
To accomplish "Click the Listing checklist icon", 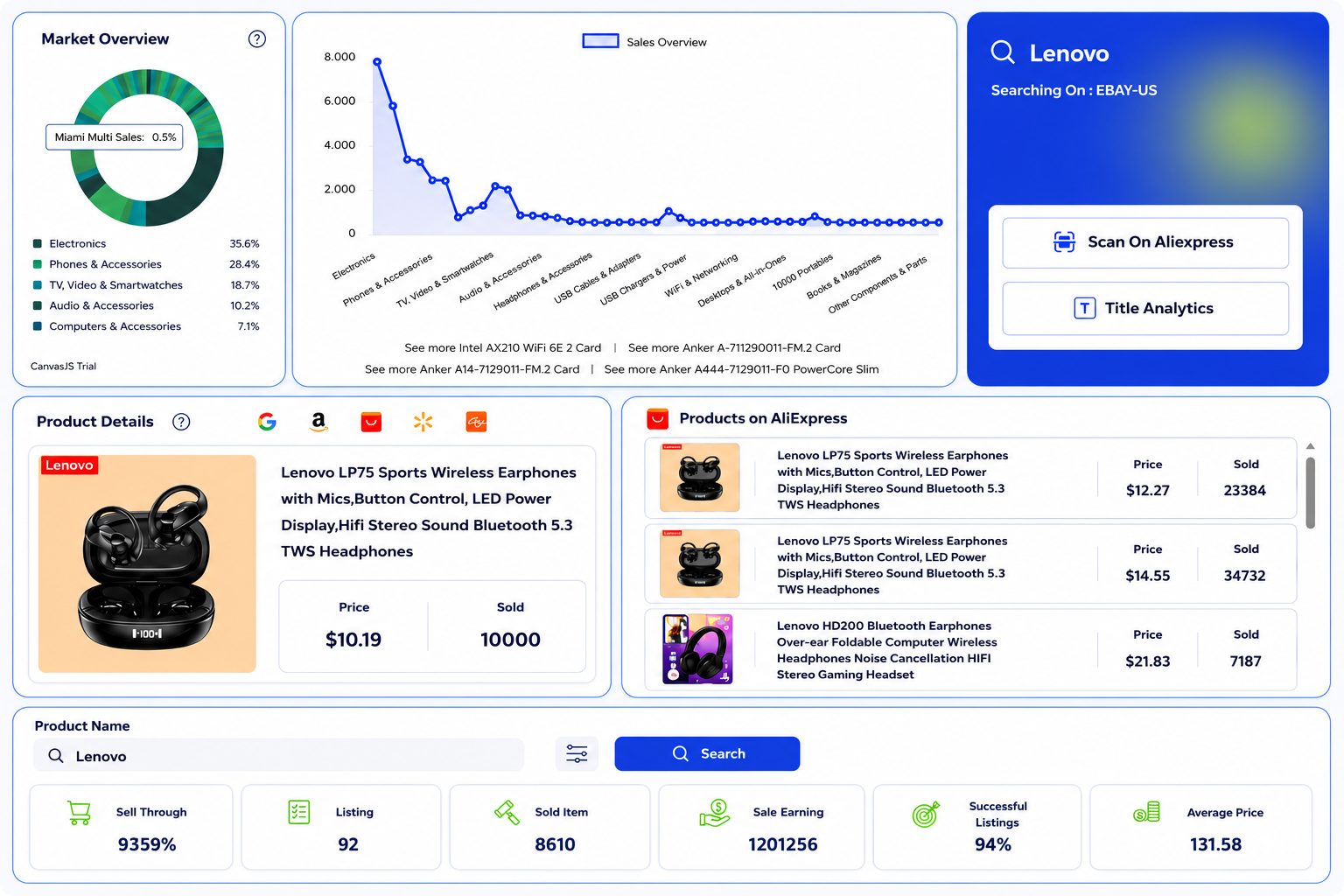I will click(x=299, y=812).
